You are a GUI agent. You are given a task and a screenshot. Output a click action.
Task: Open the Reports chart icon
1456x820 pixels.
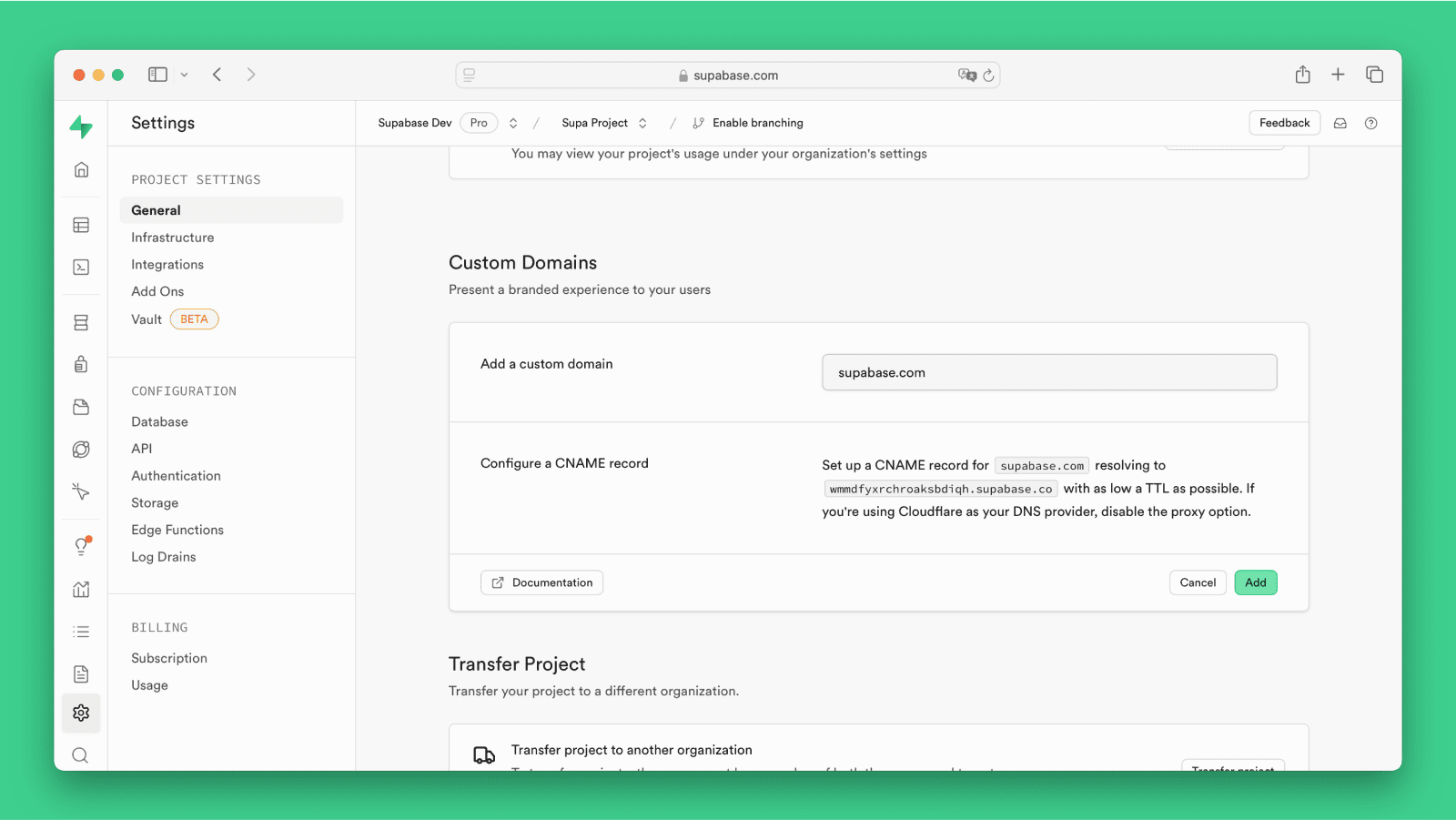point(81,589)
